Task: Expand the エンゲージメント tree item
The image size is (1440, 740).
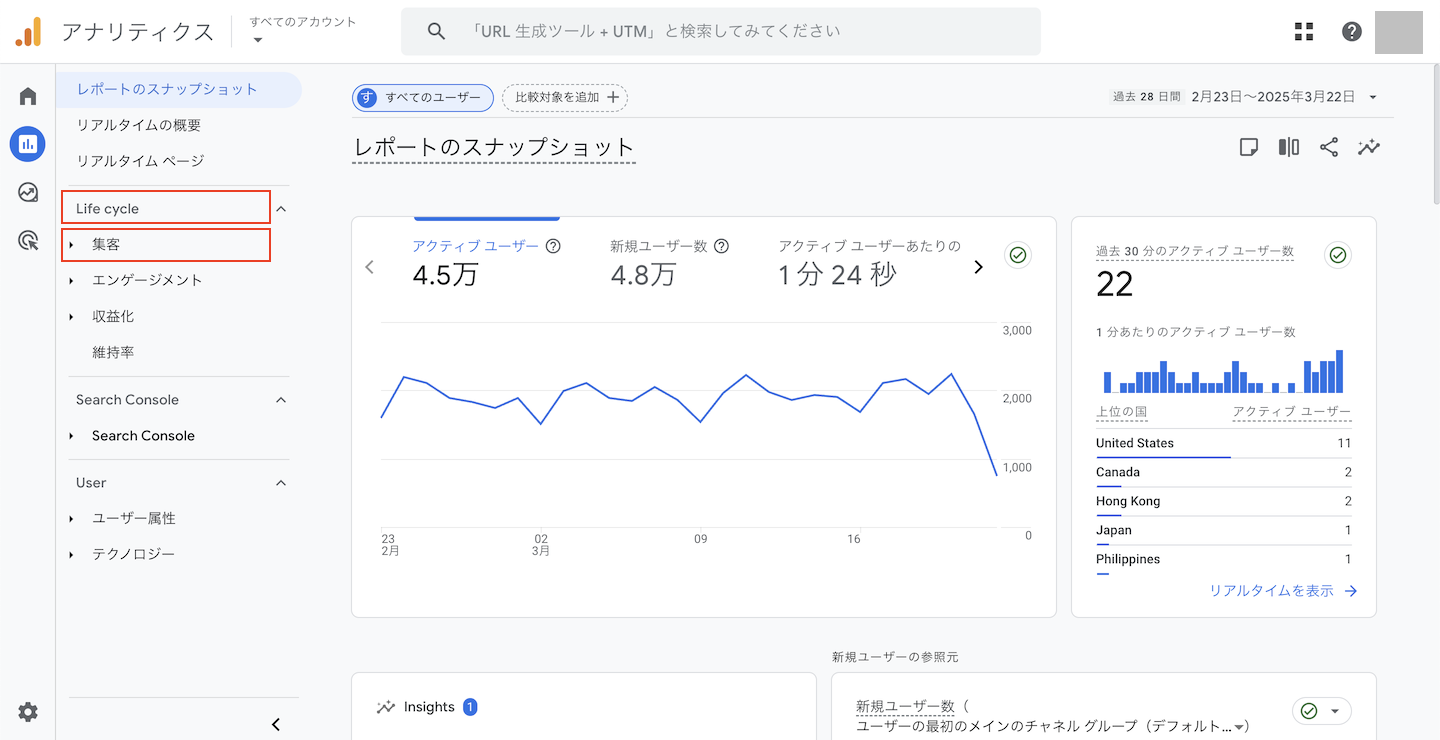Action: coord(72,281)
